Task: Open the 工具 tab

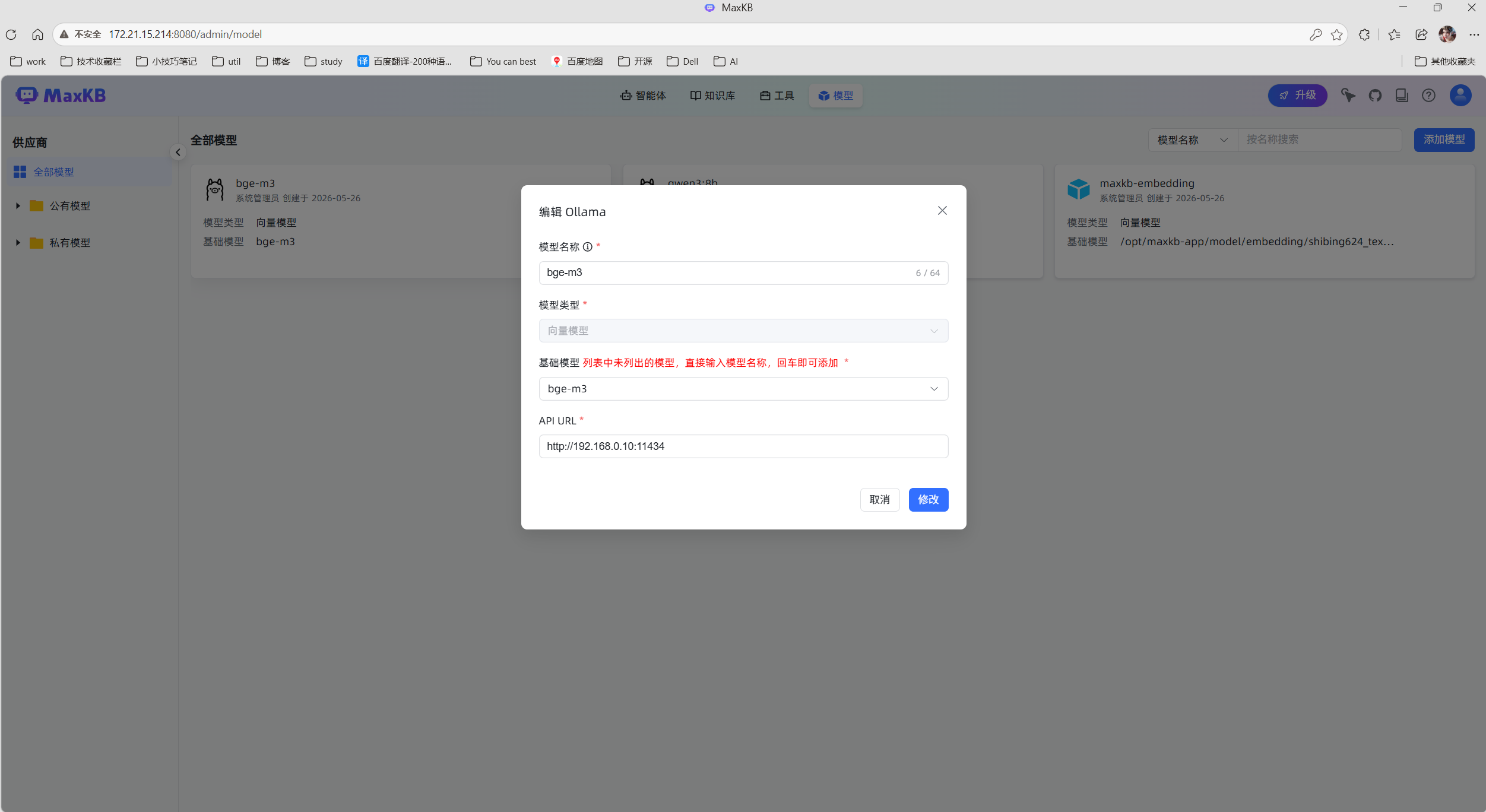Action: pos(777,96)
